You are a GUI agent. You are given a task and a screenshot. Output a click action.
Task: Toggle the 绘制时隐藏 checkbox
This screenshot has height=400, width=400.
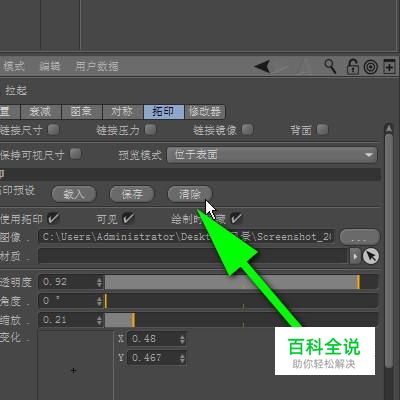tap(236, 218)
